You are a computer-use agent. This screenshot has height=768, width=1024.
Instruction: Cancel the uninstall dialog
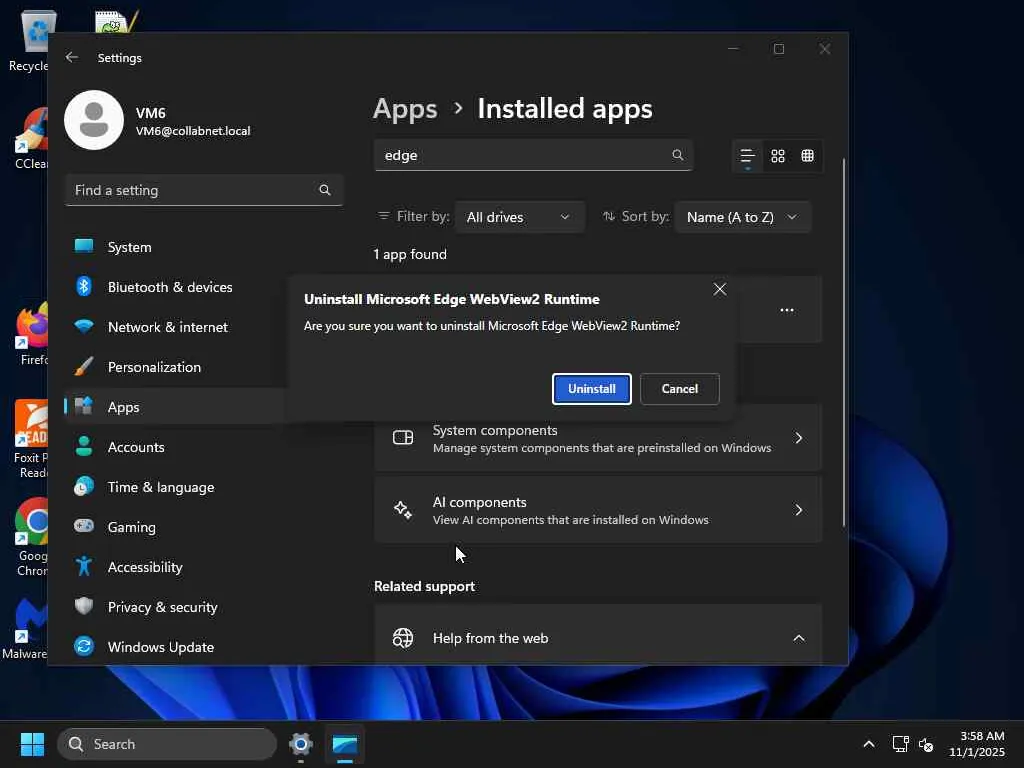tap(679, 389)
